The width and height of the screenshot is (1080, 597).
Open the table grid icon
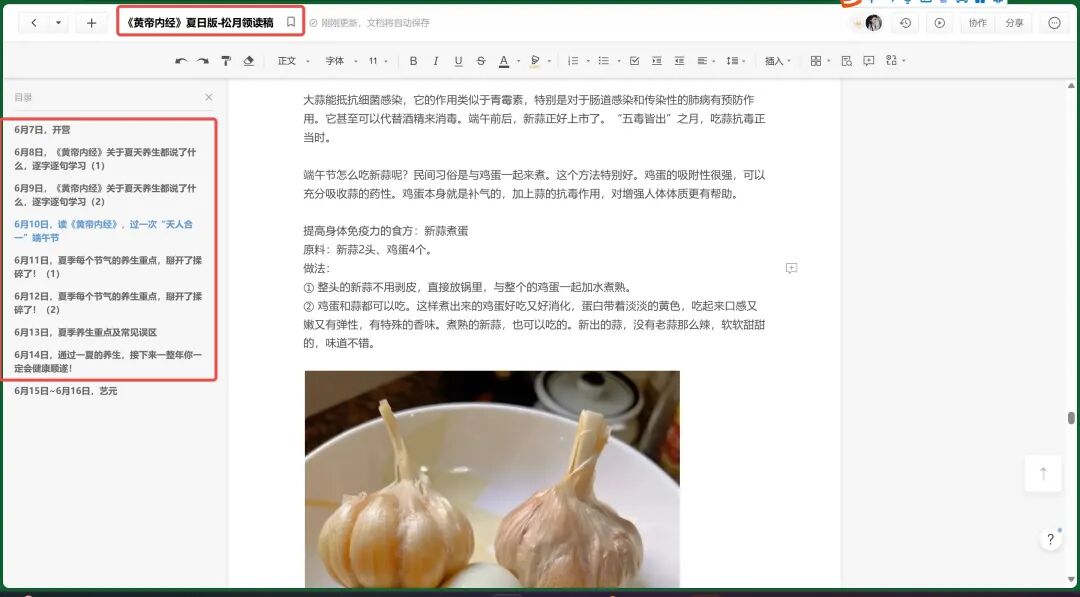816,61
